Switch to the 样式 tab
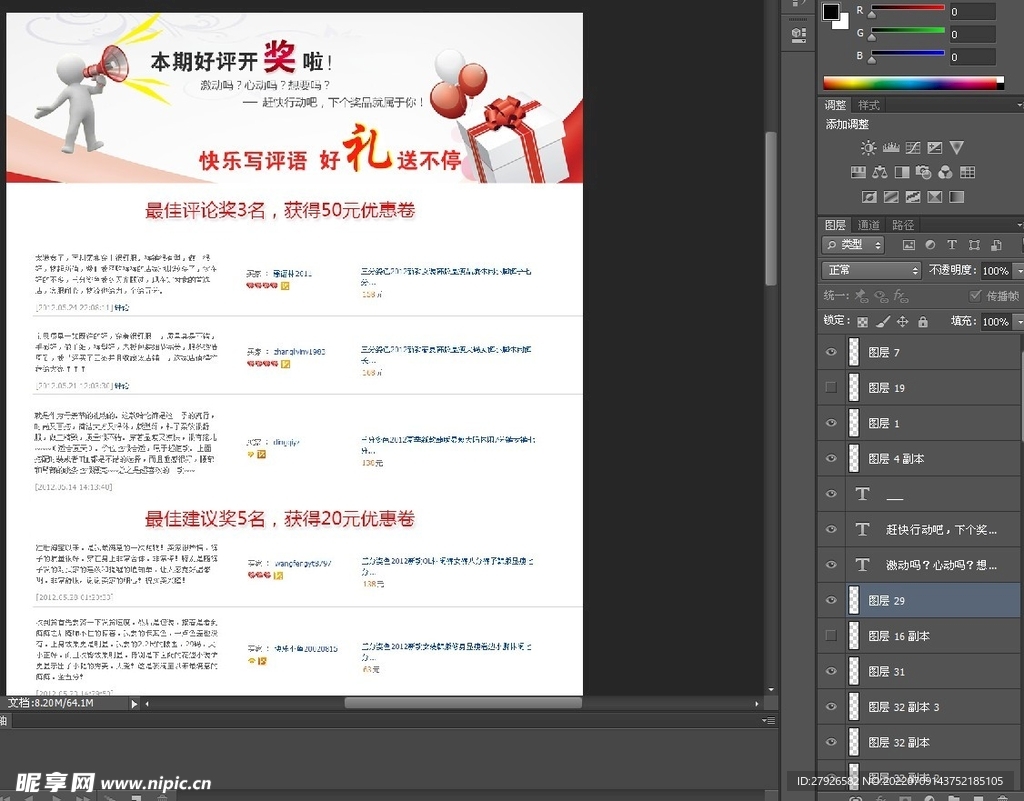The image size is (1024, 801). tap(869, 105)
